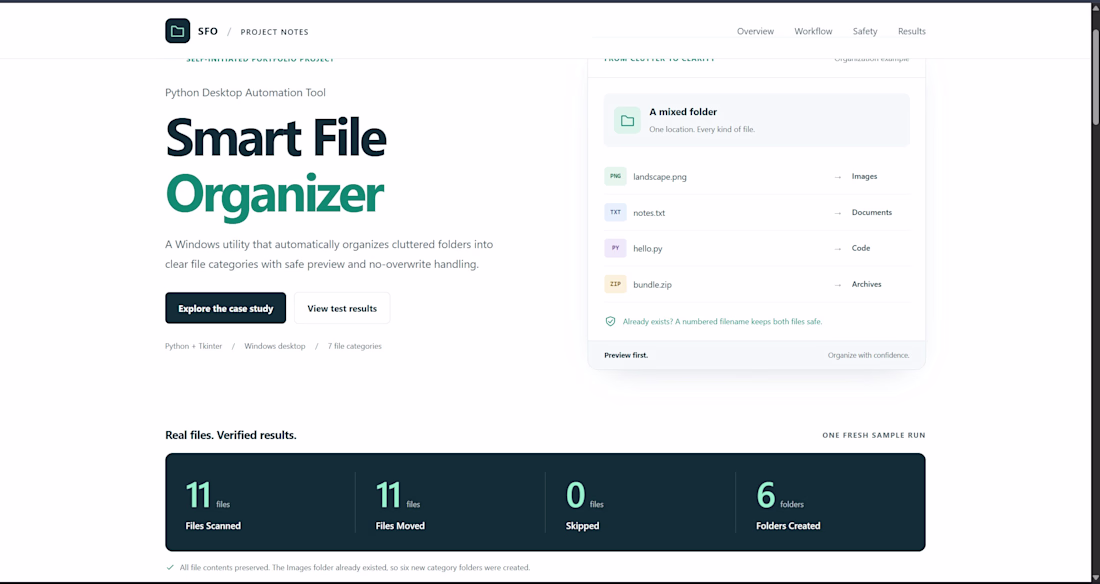Click the shield check icon
Image resolution: width=1100 pixels, height=584 pixels.
[x=610, y=321]
